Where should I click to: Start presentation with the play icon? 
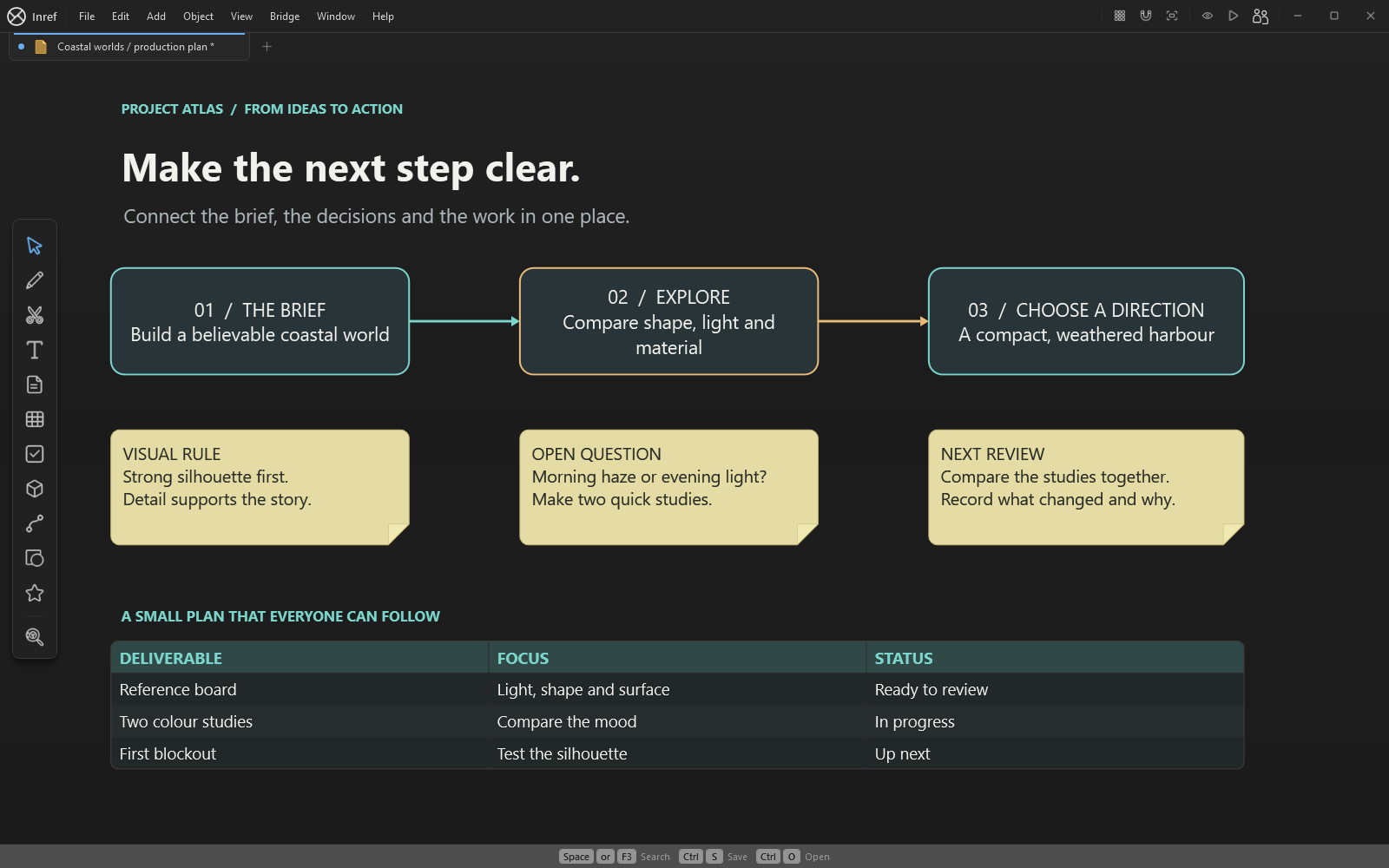point(1233,16)
